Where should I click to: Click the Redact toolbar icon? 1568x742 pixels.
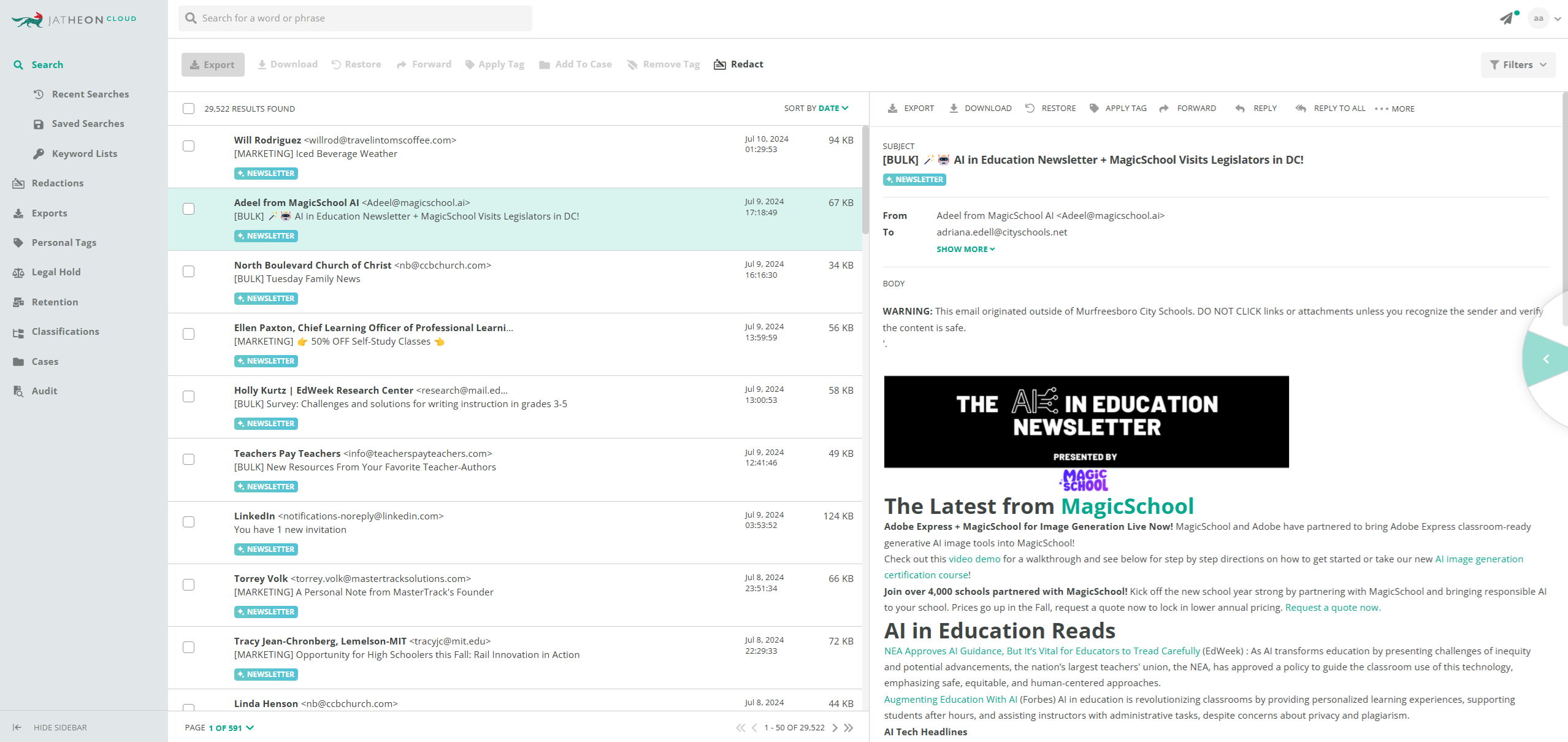[720, 64]
